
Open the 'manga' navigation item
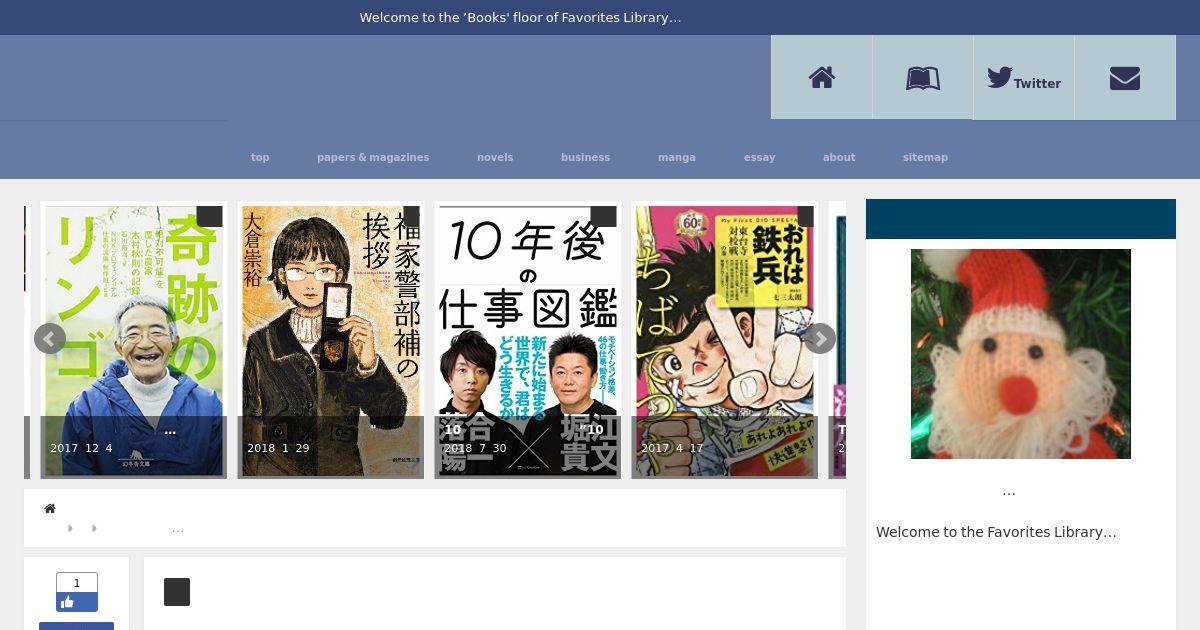coord(677,157)
